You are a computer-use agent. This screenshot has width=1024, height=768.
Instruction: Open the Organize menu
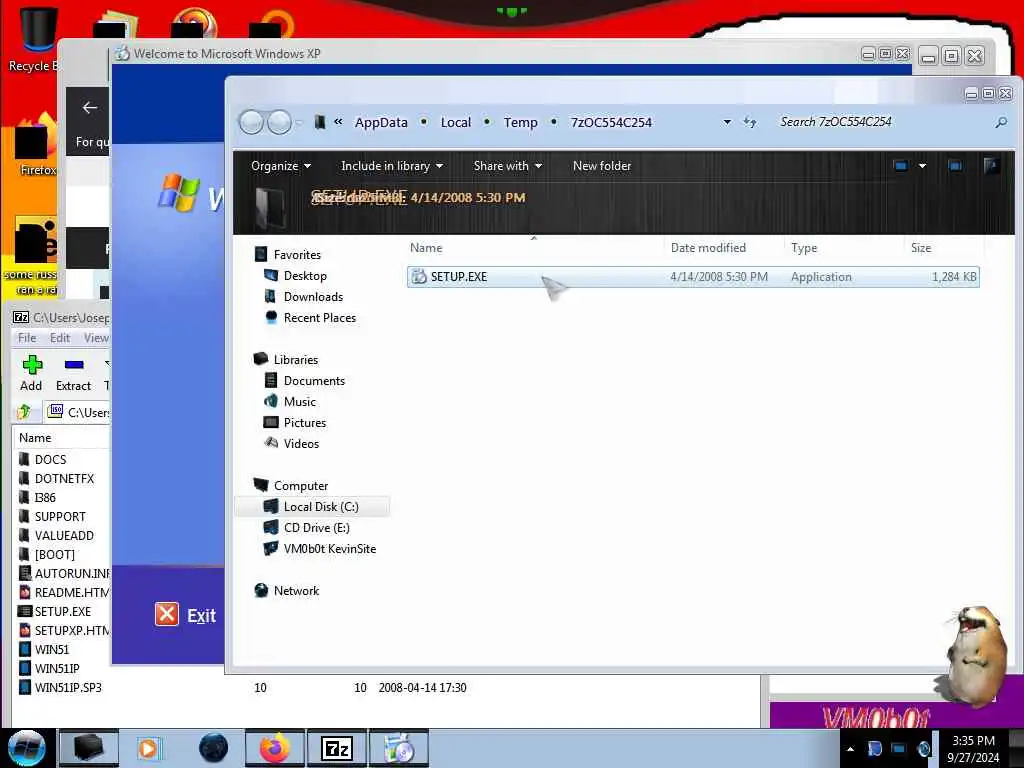[x=281, y=166]
